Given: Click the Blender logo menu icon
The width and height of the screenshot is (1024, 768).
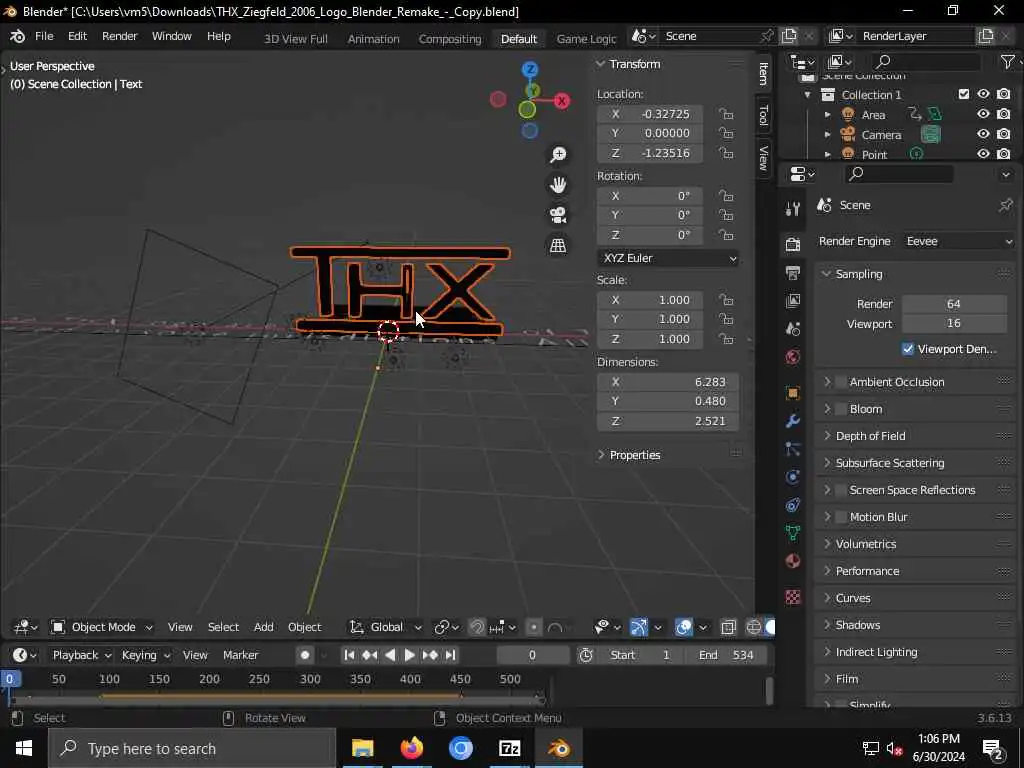Looking at the screenshot, I should click(x=17, y=36).
